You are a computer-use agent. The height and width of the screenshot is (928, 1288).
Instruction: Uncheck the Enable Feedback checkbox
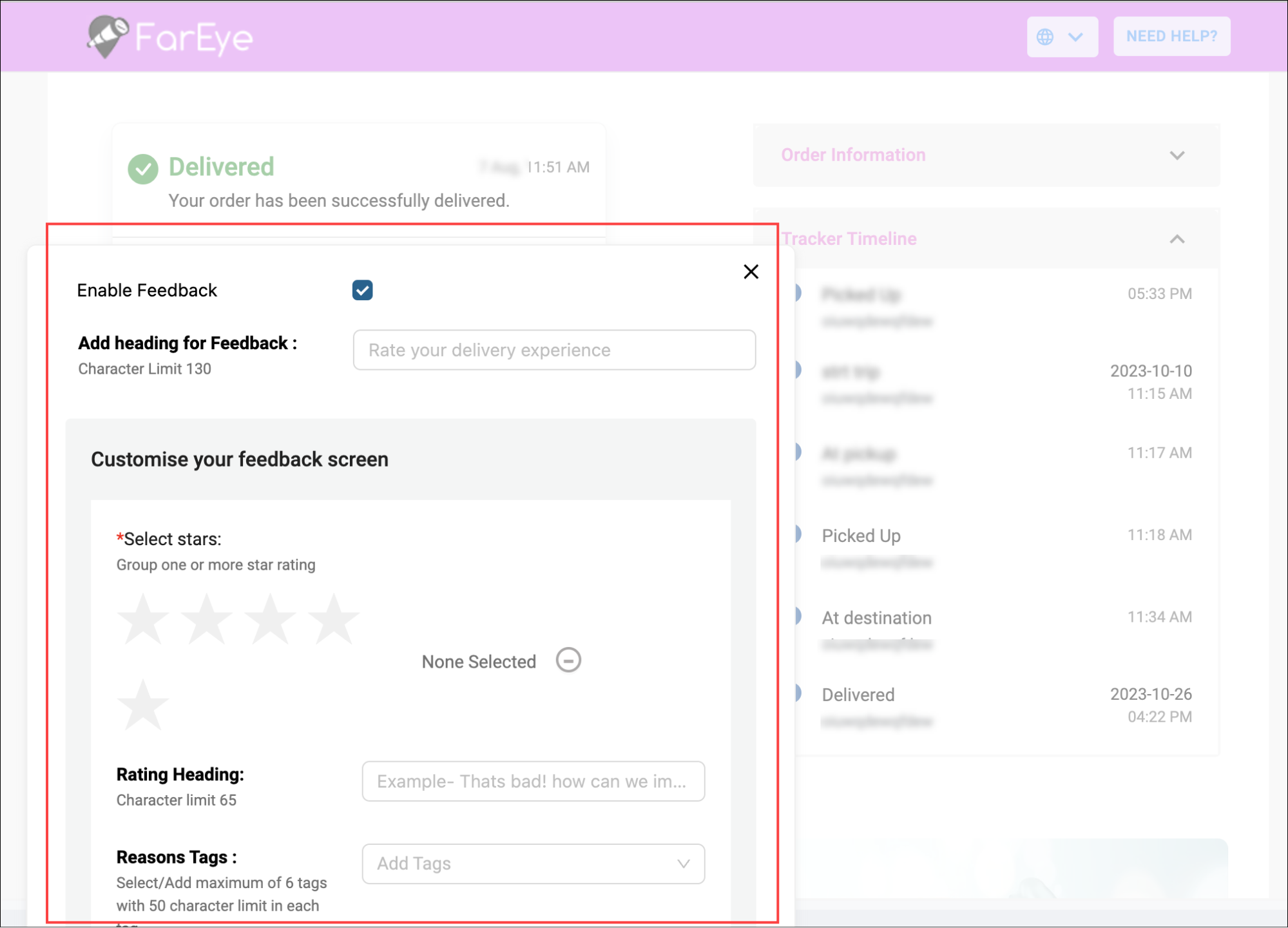coord(362,290)
